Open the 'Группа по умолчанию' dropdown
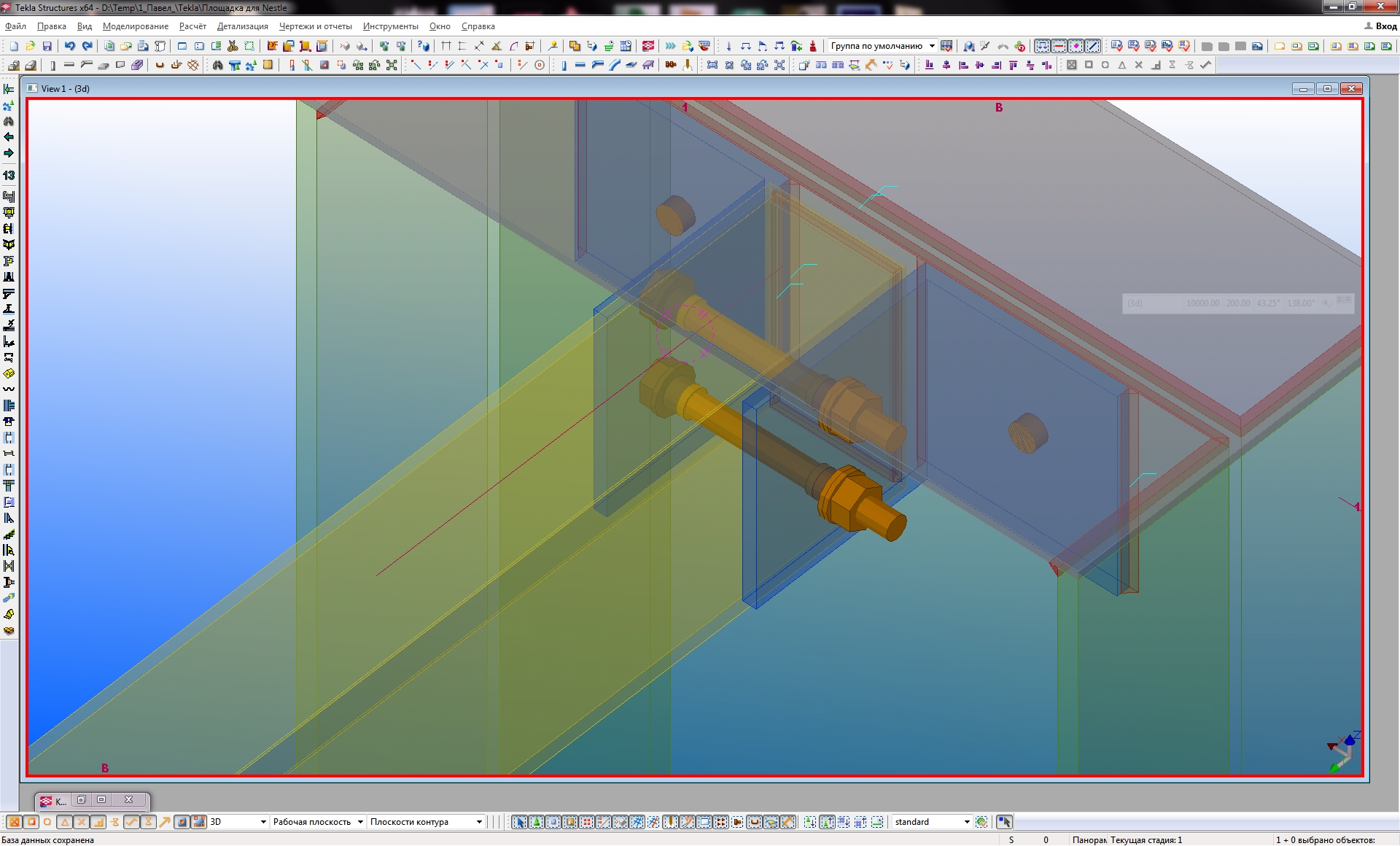The image size is (1400, 846). tap(932, 46)
